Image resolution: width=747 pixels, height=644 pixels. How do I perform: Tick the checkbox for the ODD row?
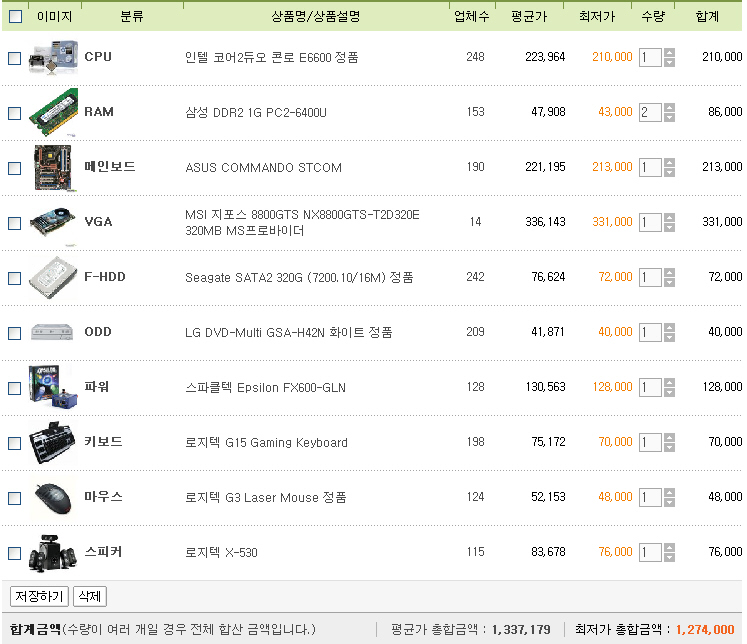click(x=15, y=333)
